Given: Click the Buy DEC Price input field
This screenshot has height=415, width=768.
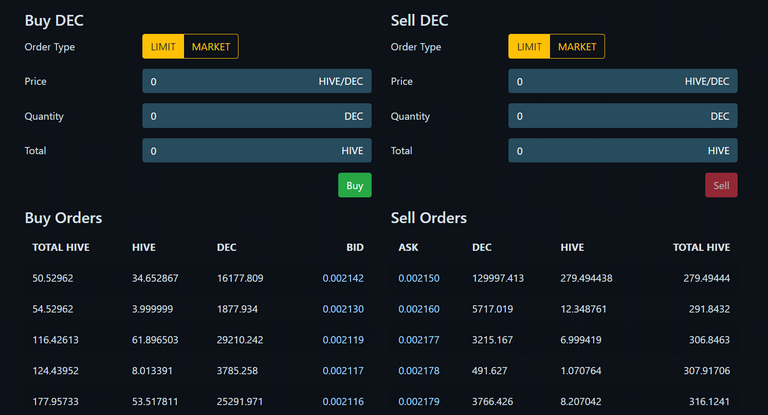Looking at the screenshot, I should click(x=256, y=82).
